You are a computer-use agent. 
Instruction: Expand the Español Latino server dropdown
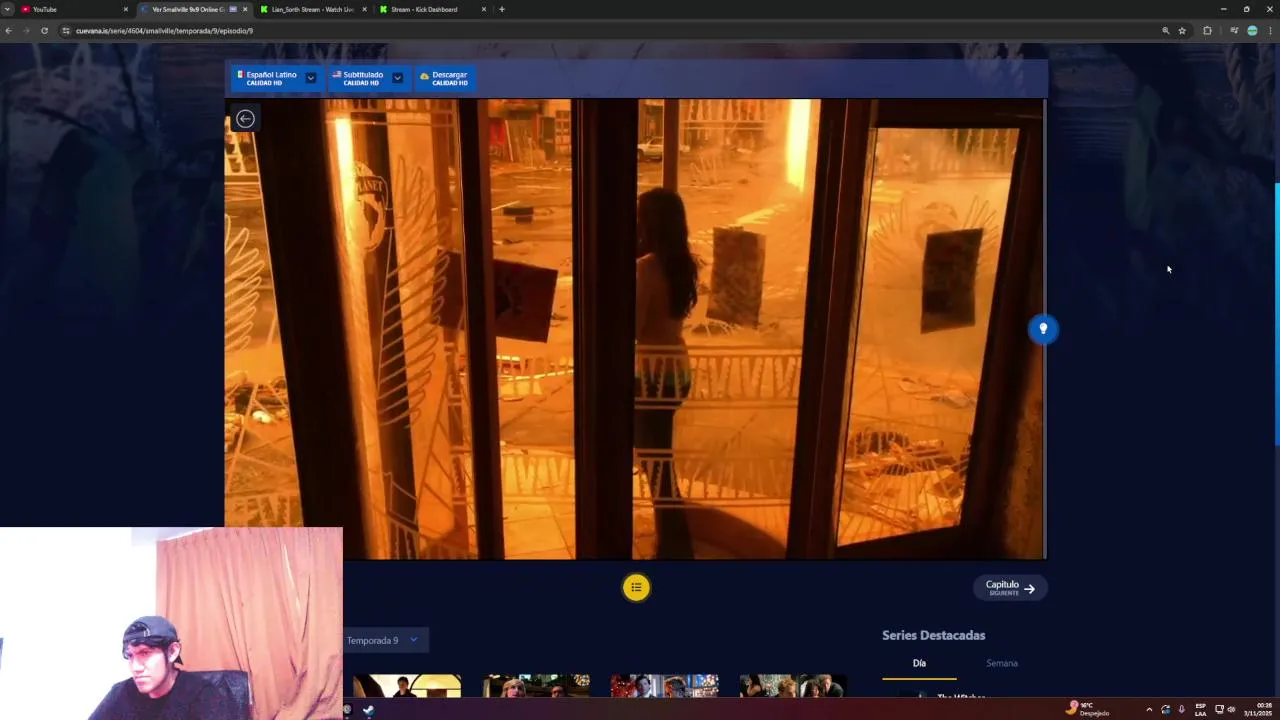[x=311, y=78]
